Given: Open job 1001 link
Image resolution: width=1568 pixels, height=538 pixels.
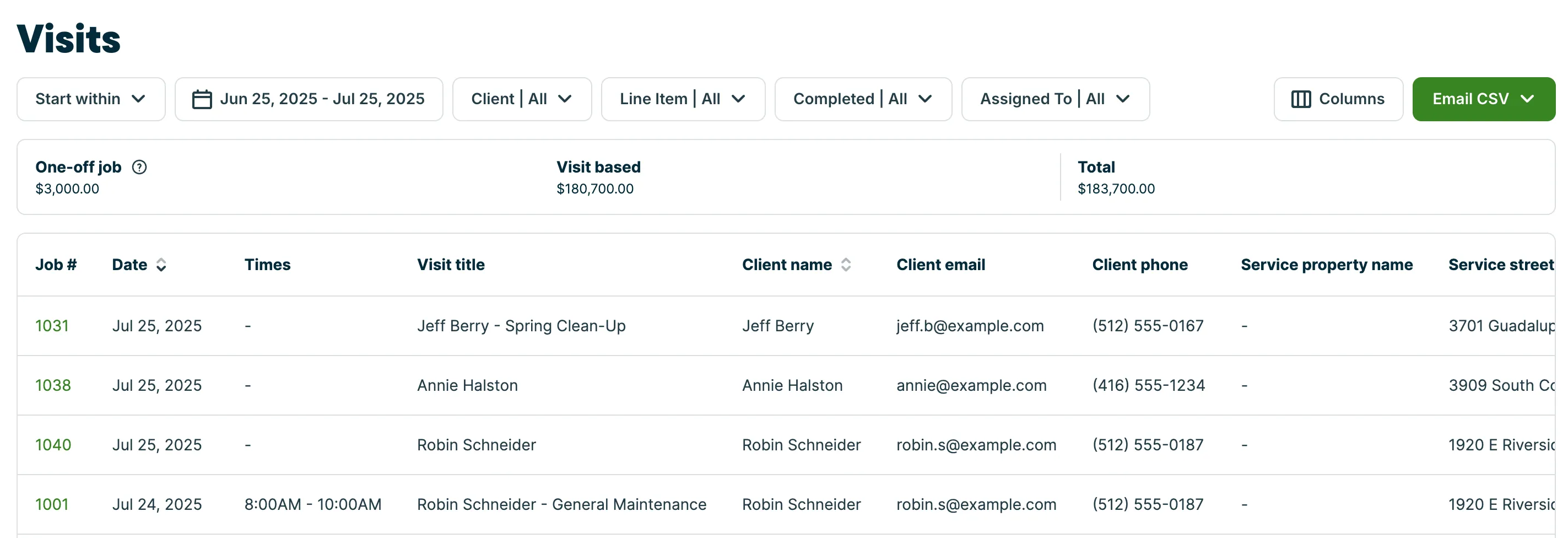Looking at the screenshot, I should (52, 505).
